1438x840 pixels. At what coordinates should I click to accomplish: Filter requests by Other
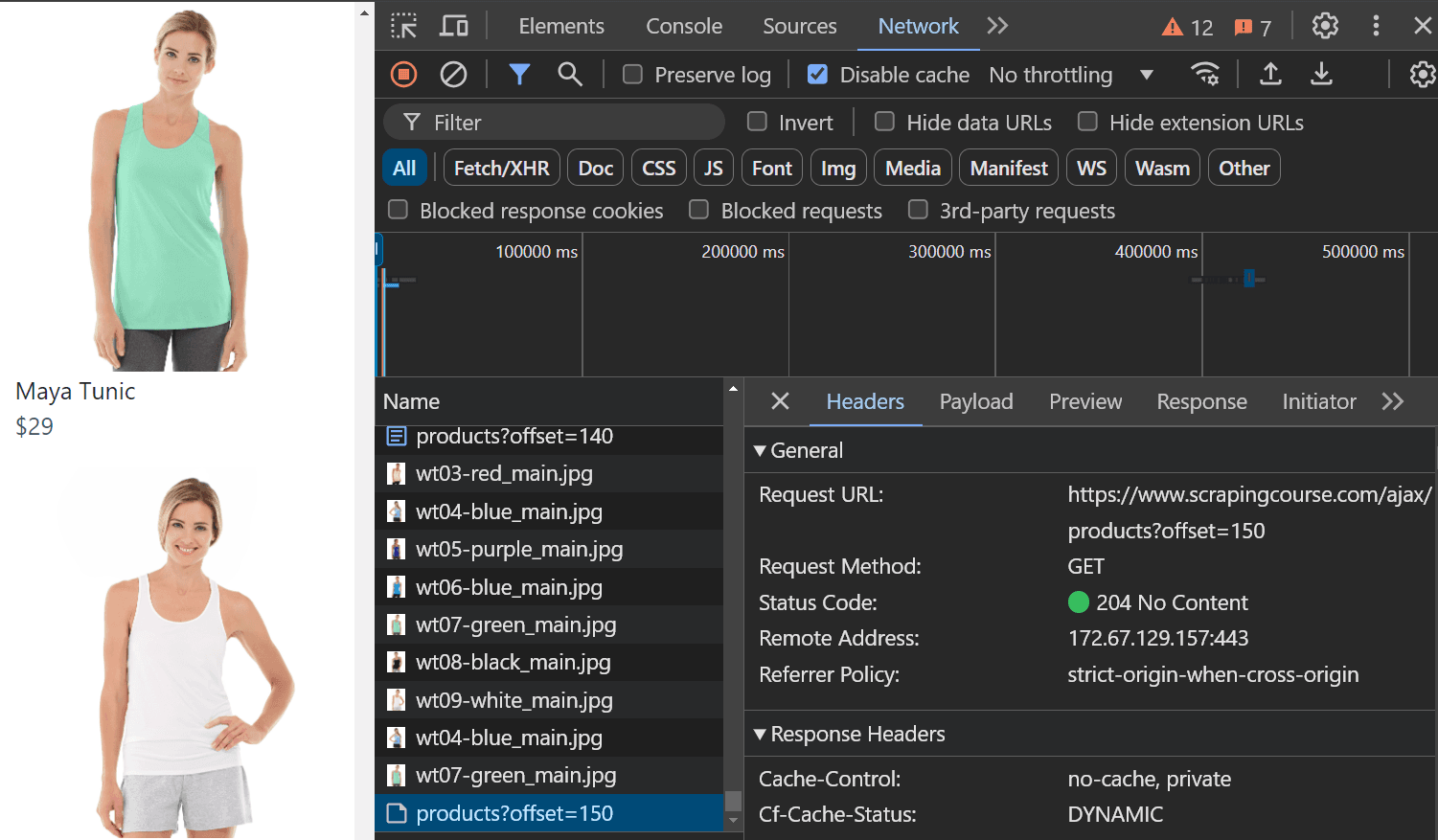click(1244, 168)
